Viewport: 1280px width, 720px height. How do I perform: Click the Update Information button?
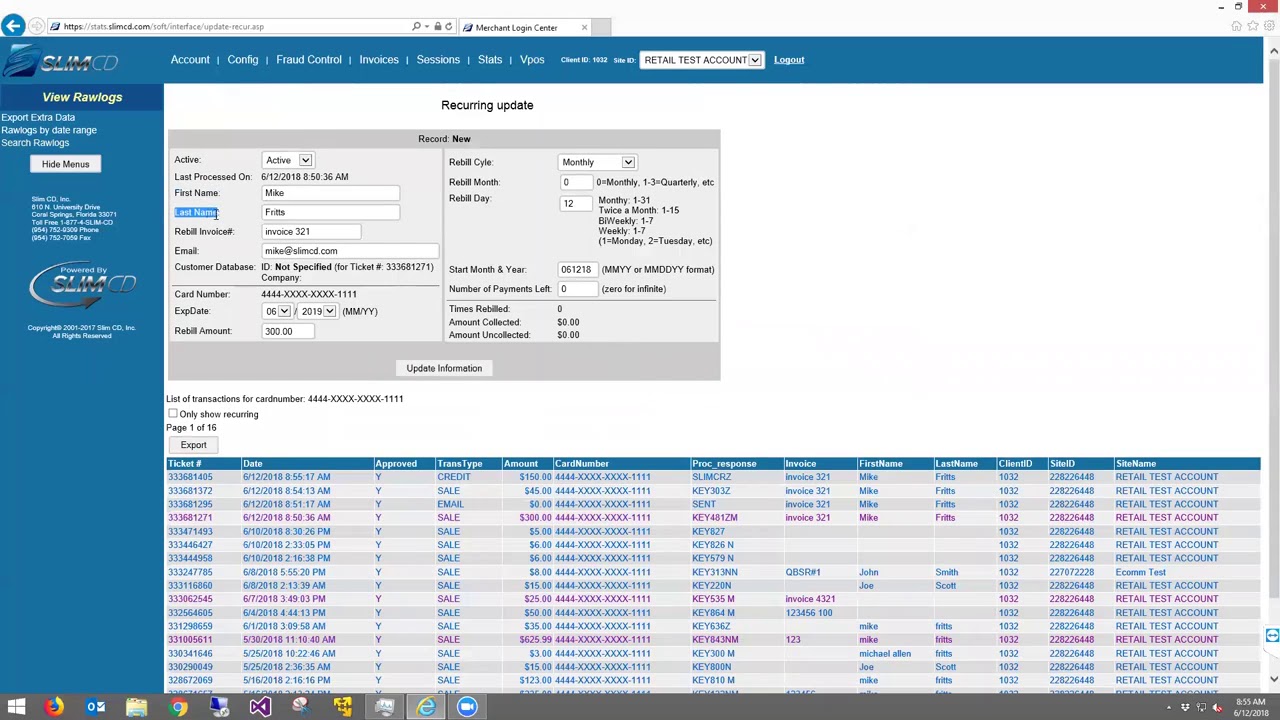coord(444,368)
